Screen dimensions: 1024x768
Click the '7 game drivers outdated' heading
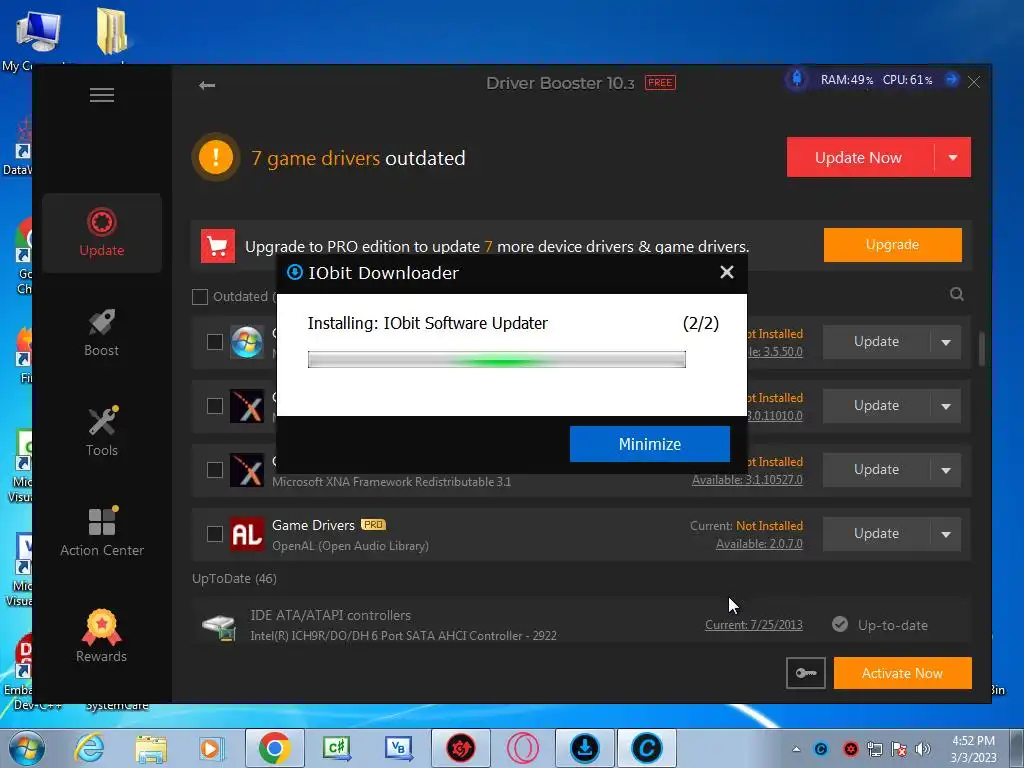point(359,159)
